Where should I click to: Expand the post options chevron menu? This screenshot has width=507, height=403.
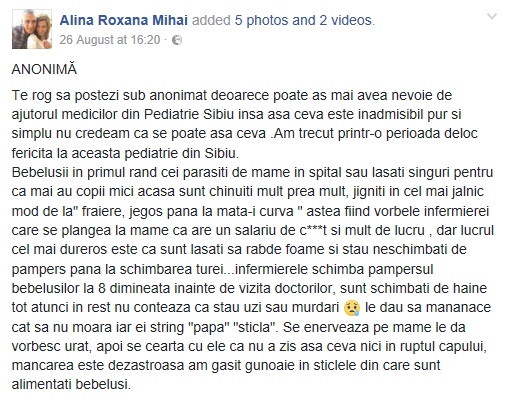click(x=492, y=16)
